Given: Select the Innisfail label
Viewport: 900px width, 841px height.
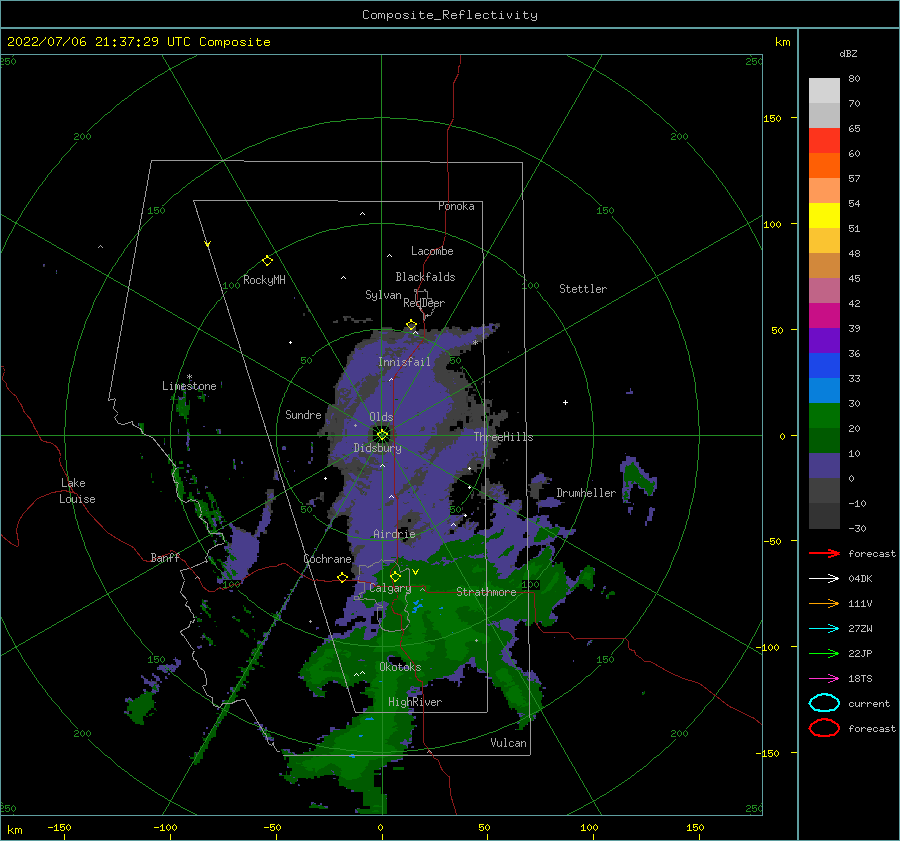Looking at the screenshot, I should [x=404, y=362].
